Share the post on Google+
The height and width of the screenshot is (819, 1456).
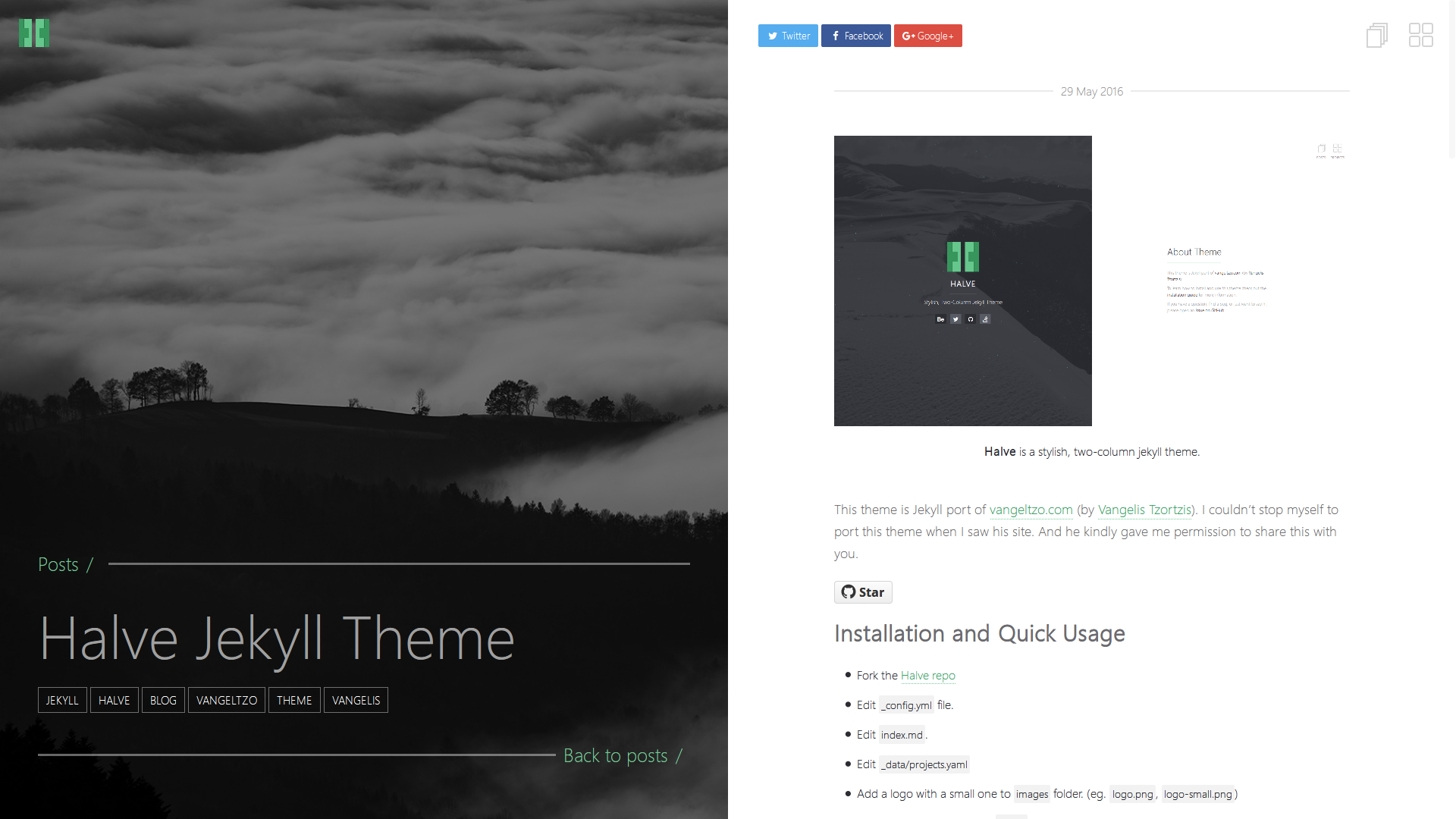point(927,36)
